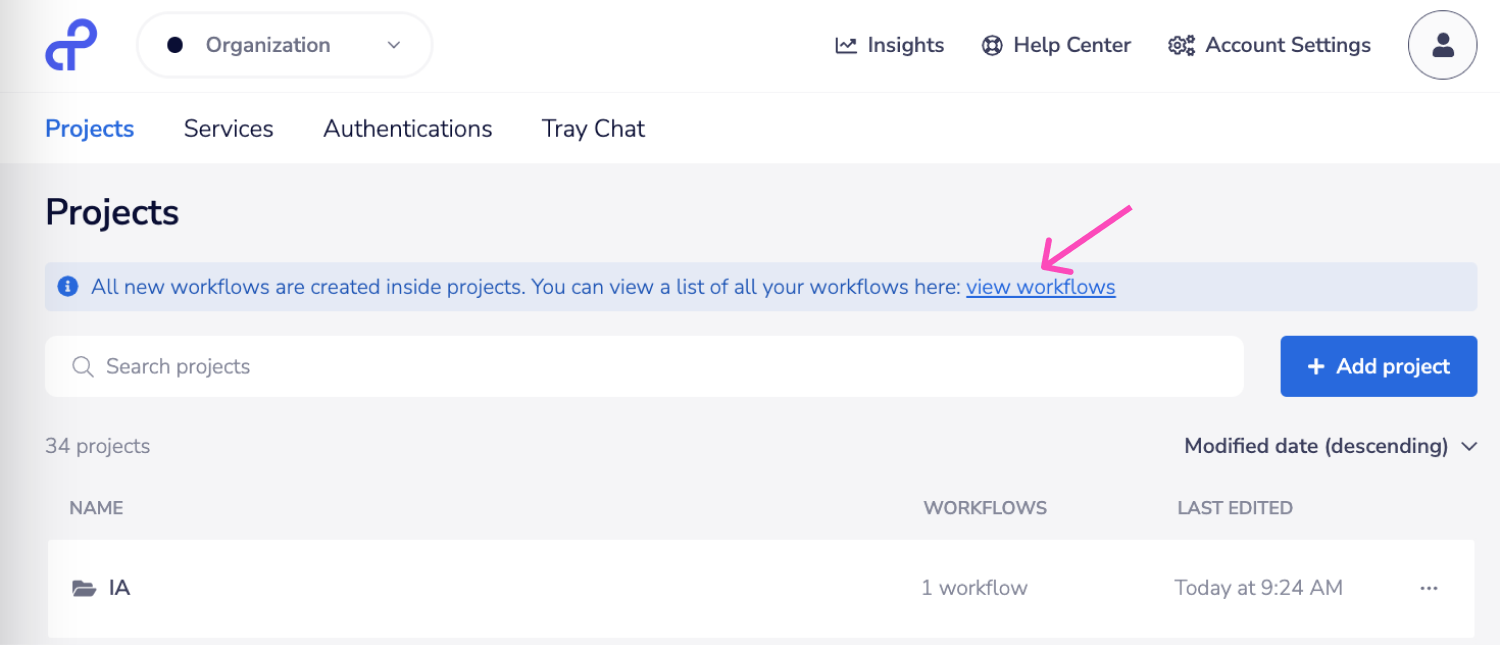1500x645 pixels.
Task: Click the Tray logo in the top left
Action: (70, 44)
